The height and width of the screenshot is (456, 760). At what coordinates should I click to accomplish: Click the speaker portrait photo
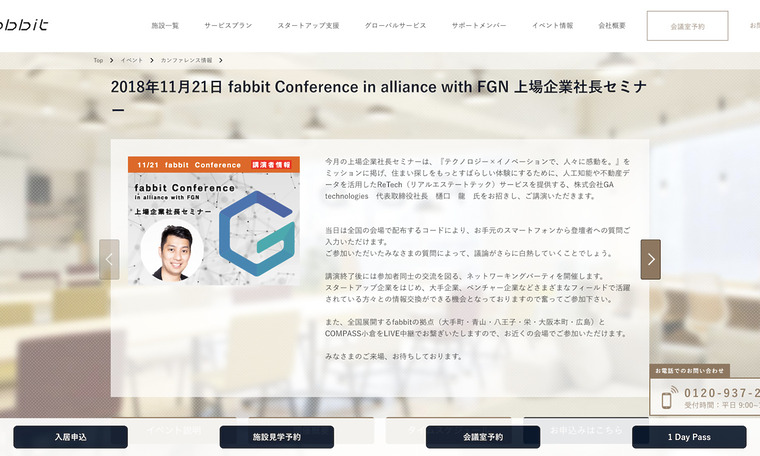click(x=172, y=251)
